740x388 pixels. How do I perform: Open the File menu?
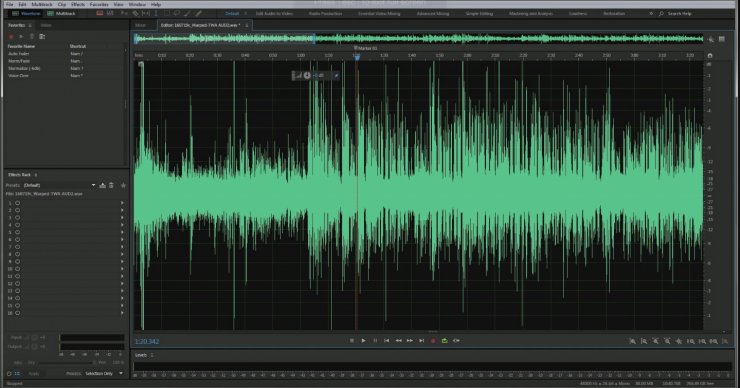tap(9, 4)
